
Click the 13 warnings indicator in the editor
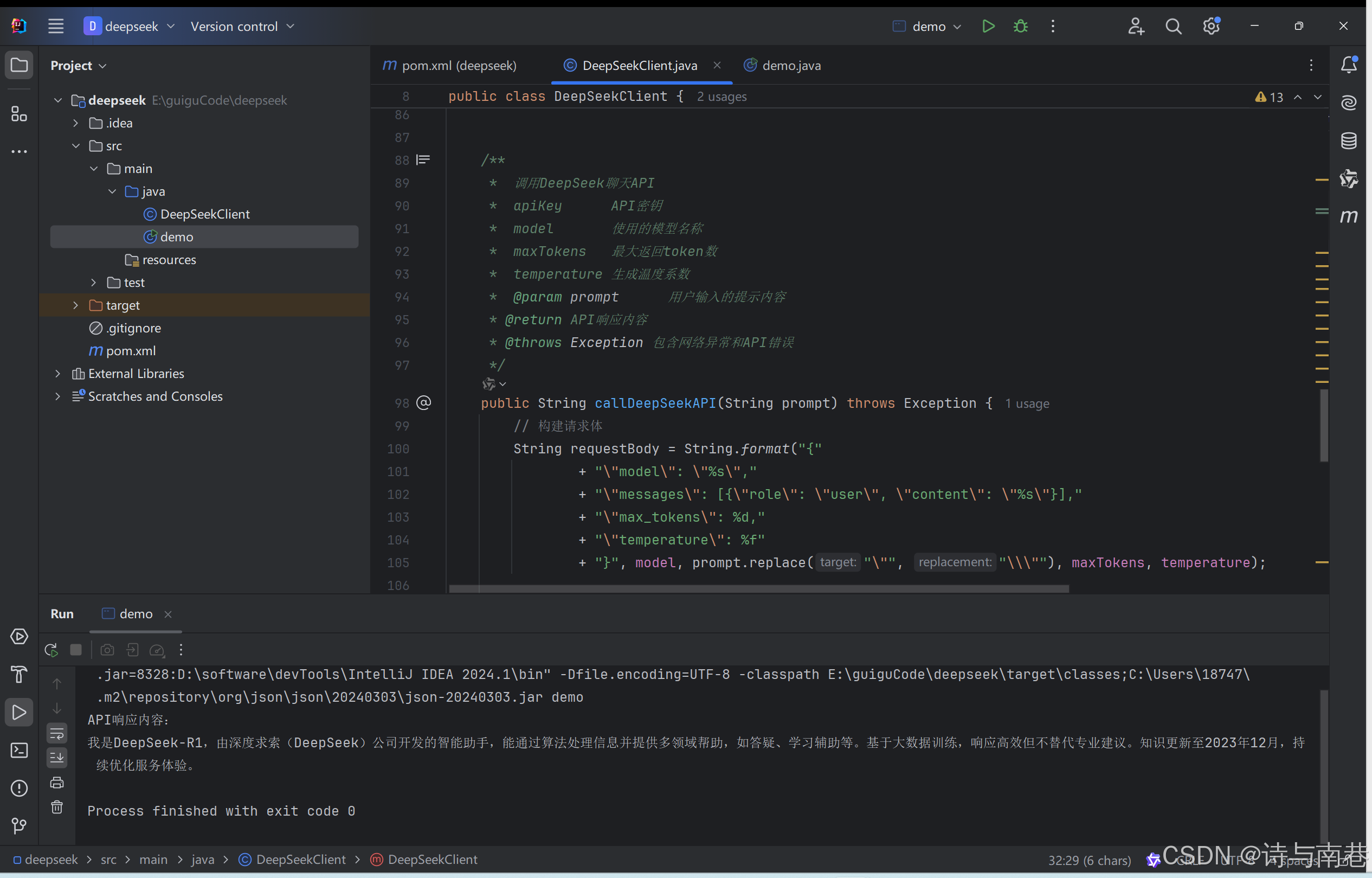pyautogui.click(x=1270, y=98)
